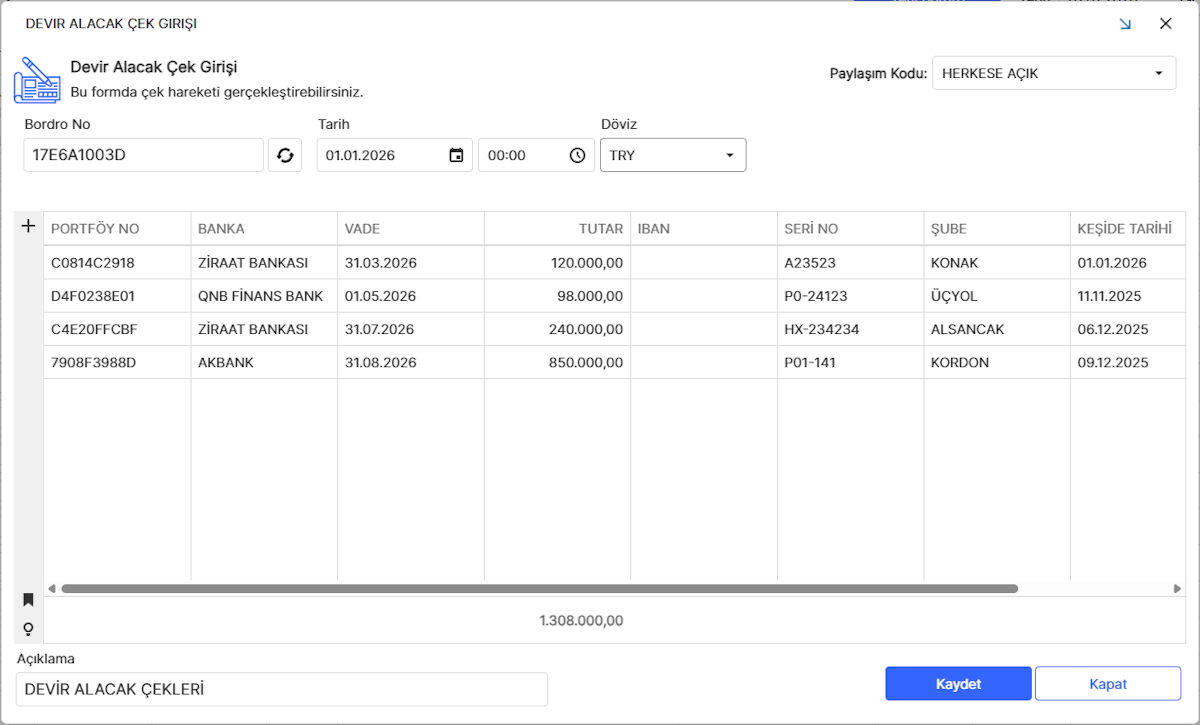The width and height of the screenshot is (1200, 725).
Task: Click the Açıklama text field
Action: [x=282, y=689]
